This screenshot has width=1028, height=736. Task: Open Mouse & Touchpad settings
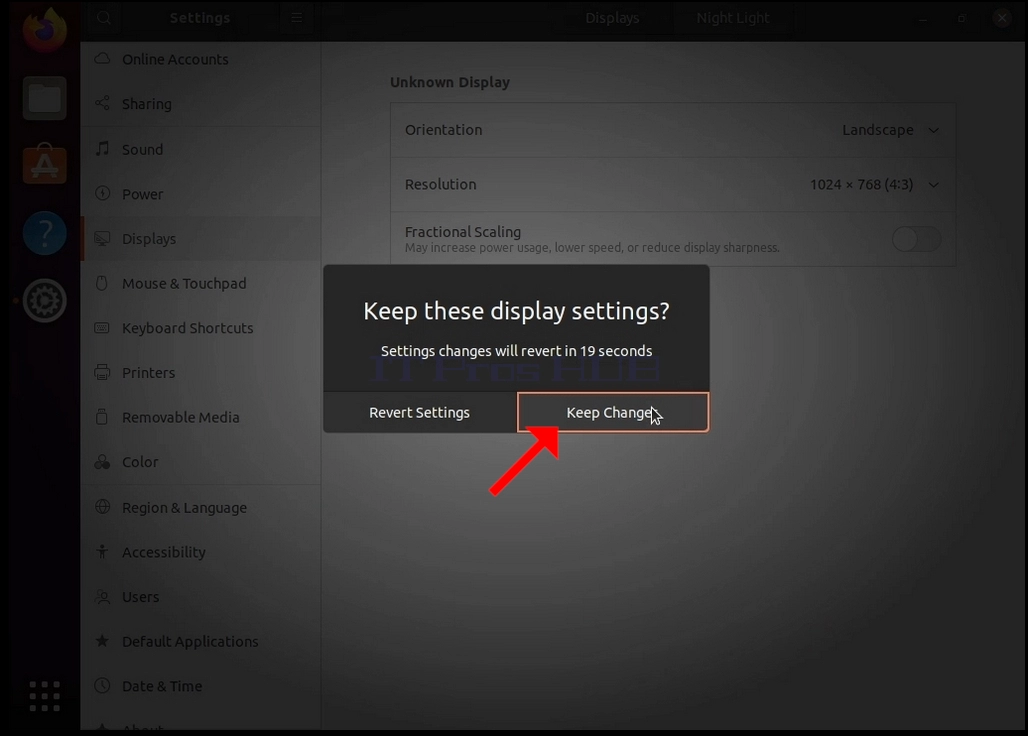pos(201,283)
